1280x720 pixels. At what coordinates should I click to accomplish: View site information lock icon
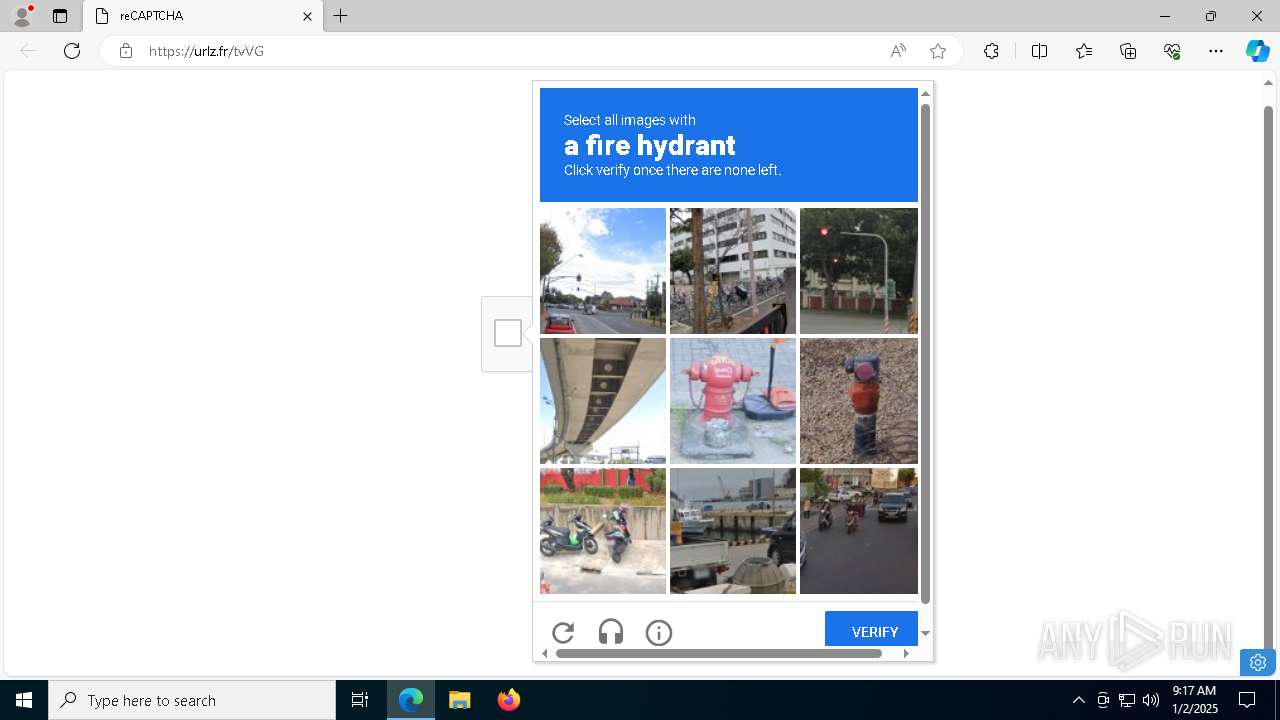pos(126,51)
